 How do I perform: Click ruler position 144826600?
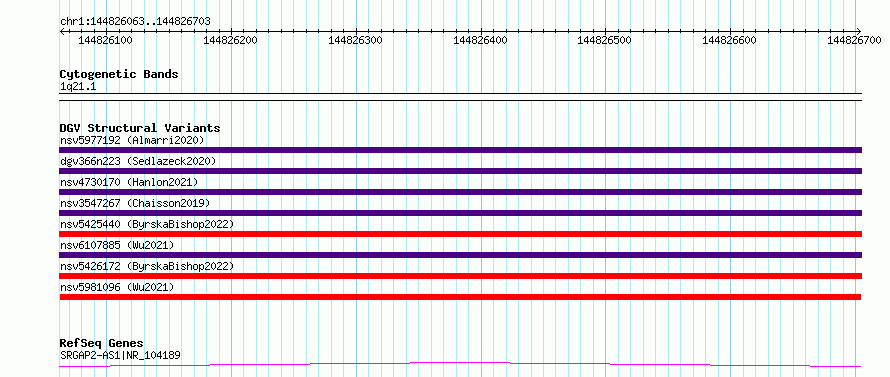click(729, 40)
